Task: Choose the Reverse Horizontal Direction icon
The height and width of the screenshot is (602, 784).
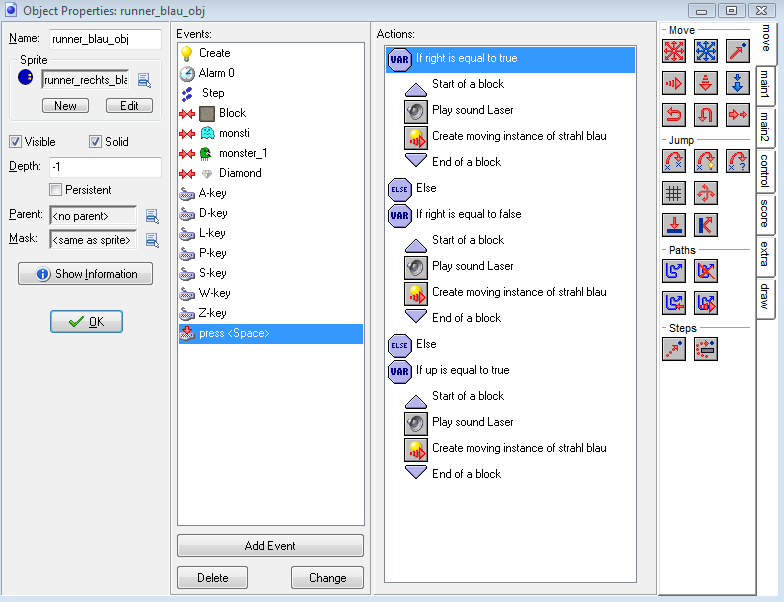Action: (675, 115)
